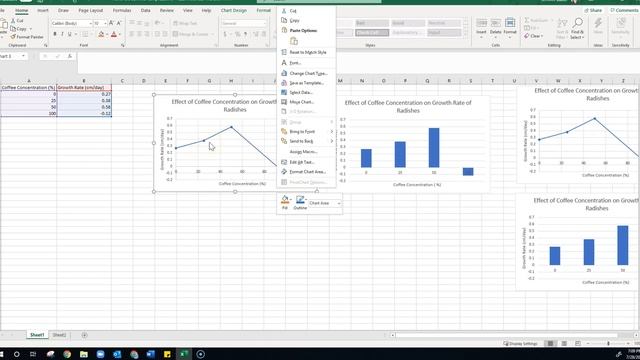Open the Name Box dropdown arrow
This screenshot has width=640, height=360.
coord(23,56)
